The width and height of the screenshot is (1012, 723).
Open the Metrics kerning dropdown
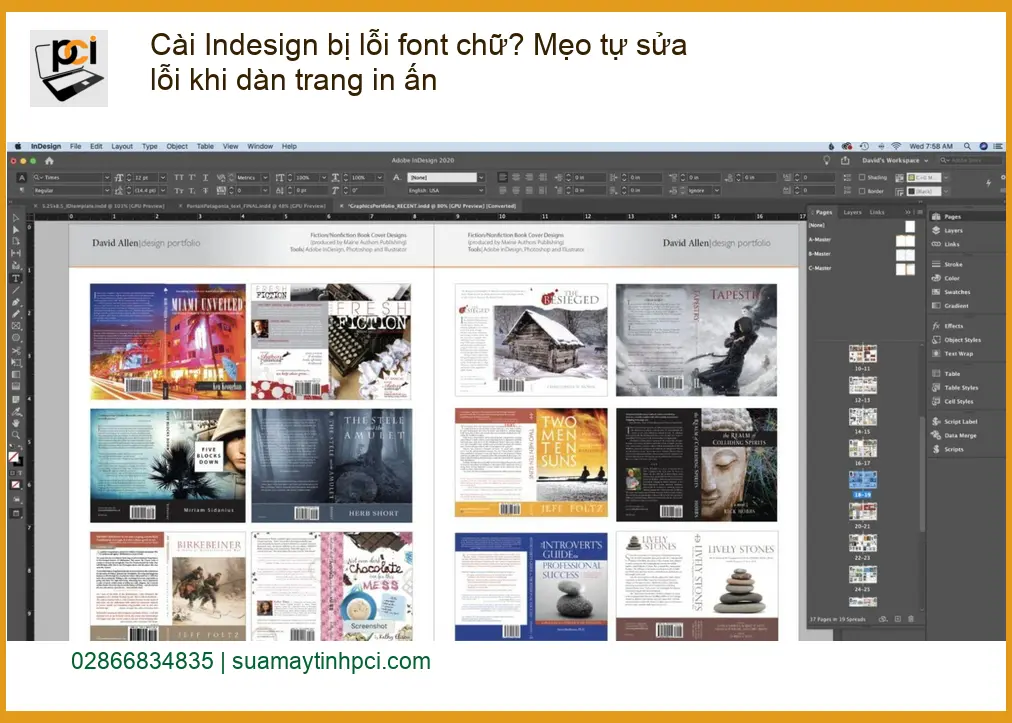click(x=265, y=177)
